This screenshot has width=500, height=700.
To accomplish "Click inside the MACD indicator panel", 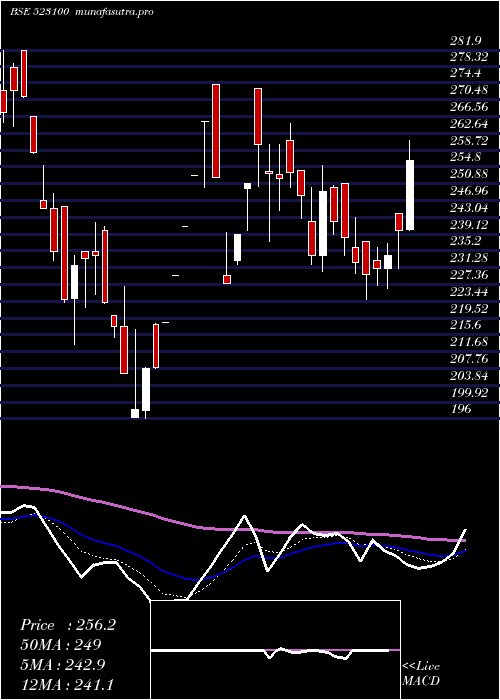I will [x=275, y=650].
